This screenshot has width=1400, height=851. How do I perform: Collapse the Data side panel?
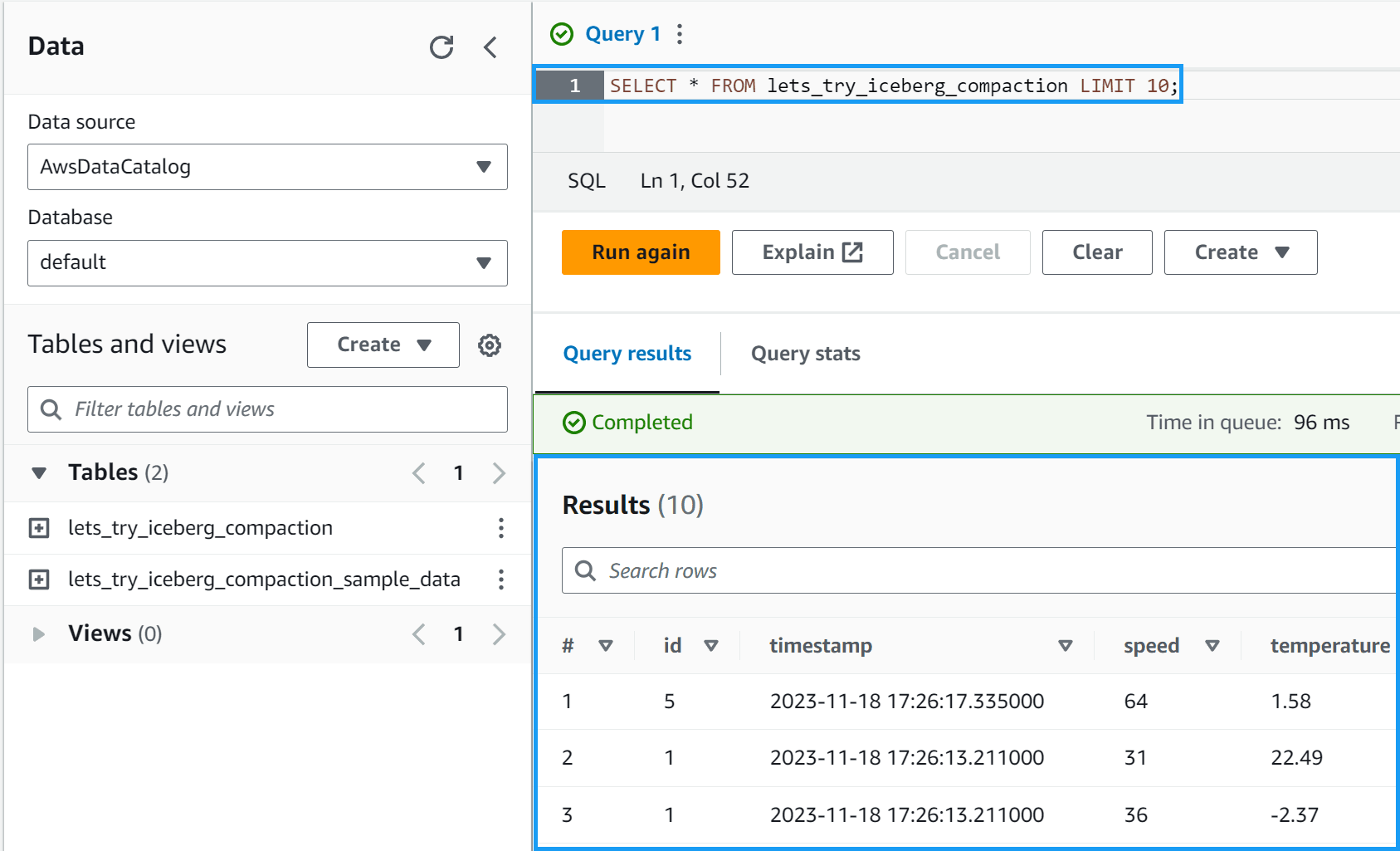coord(490,47)
